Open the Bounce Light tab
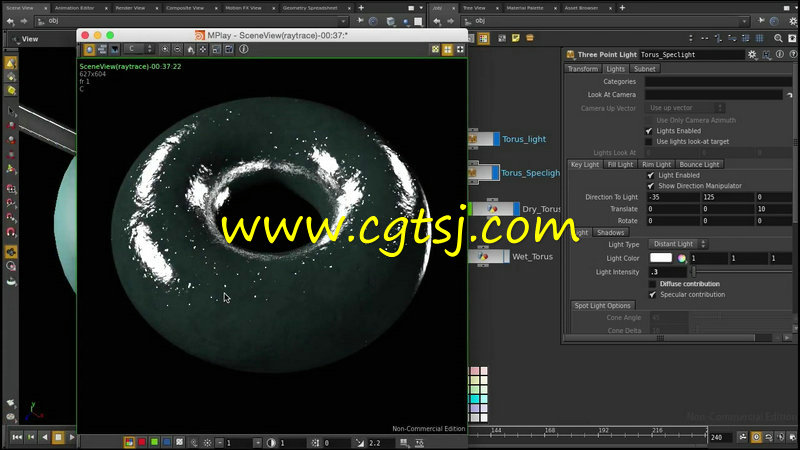Viewport: 800px width, 450px height. [699, 164]
